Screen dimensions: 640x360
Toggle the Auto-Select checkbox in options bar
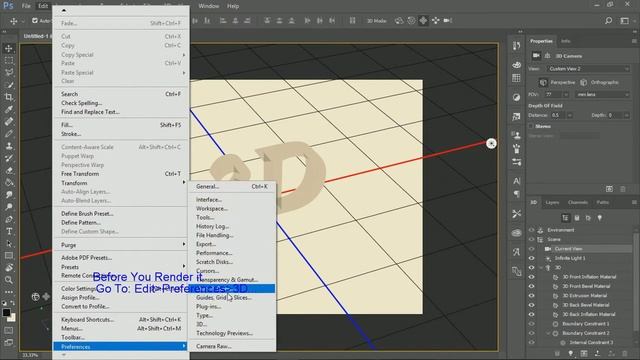[35, 20]
